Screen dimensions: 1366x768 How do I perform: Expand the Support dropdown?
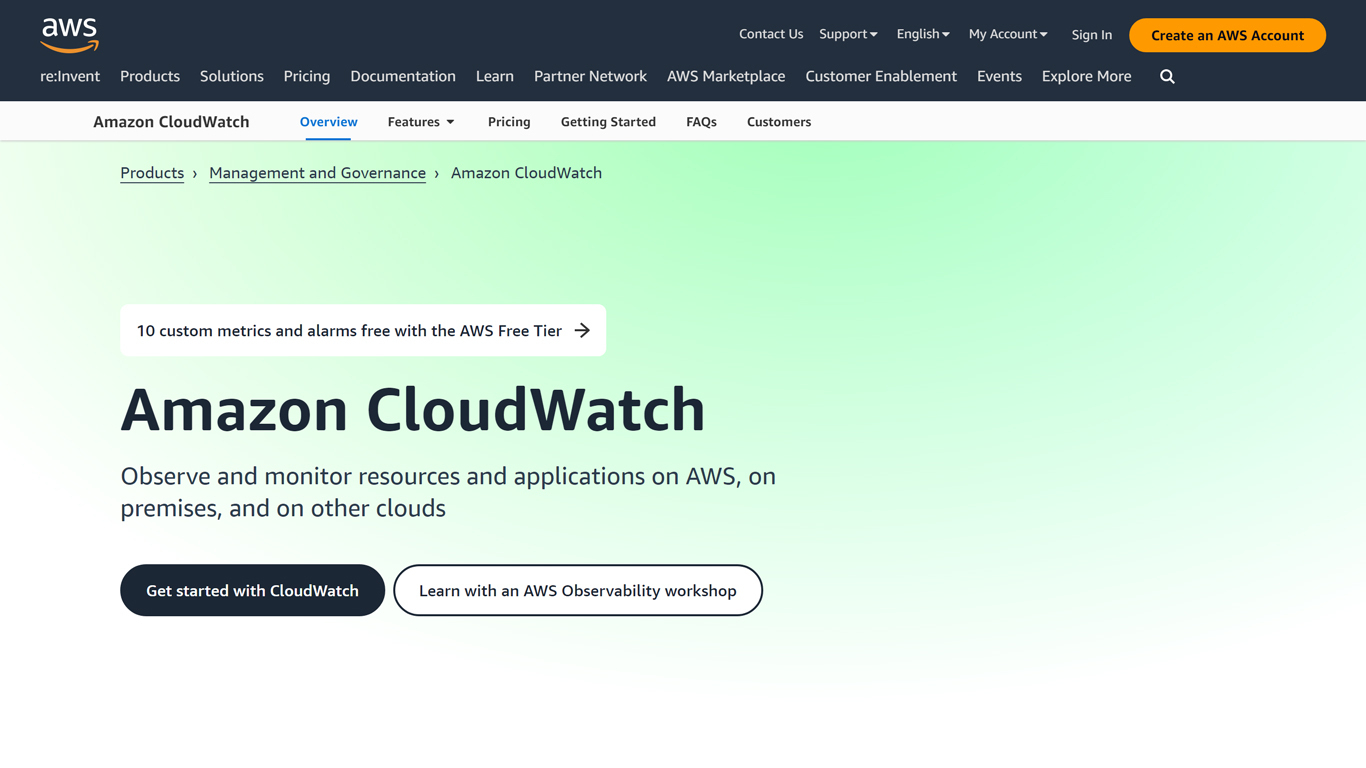coord(848,34)
